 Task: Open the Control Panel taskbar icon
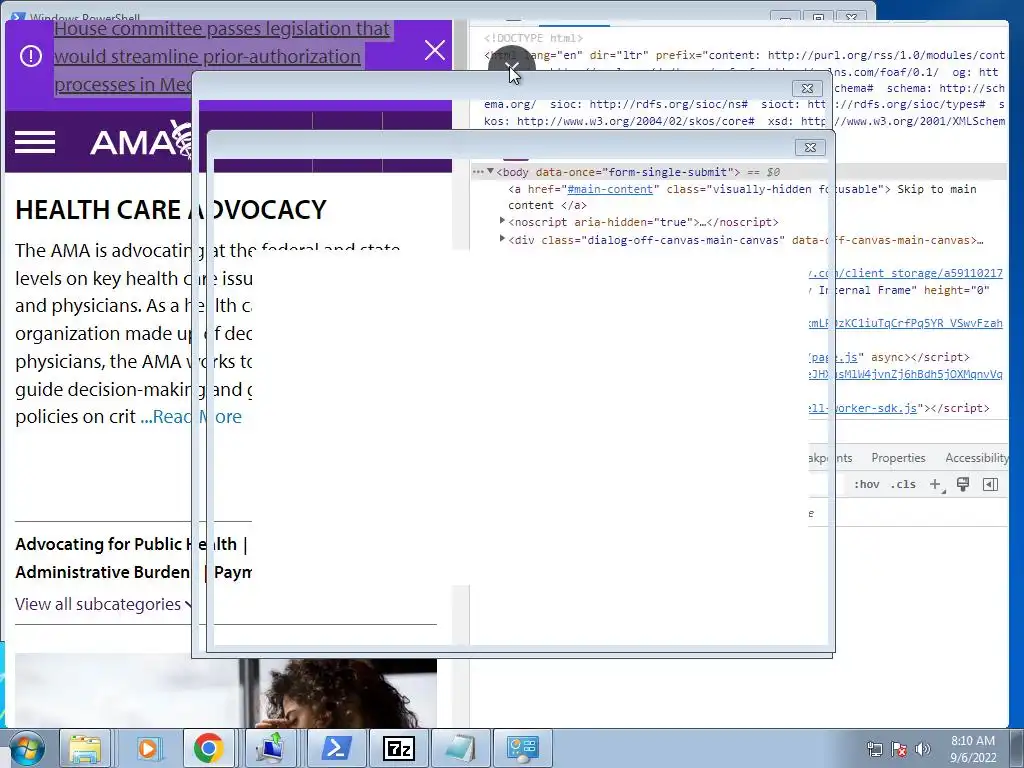tap(522, 748)
